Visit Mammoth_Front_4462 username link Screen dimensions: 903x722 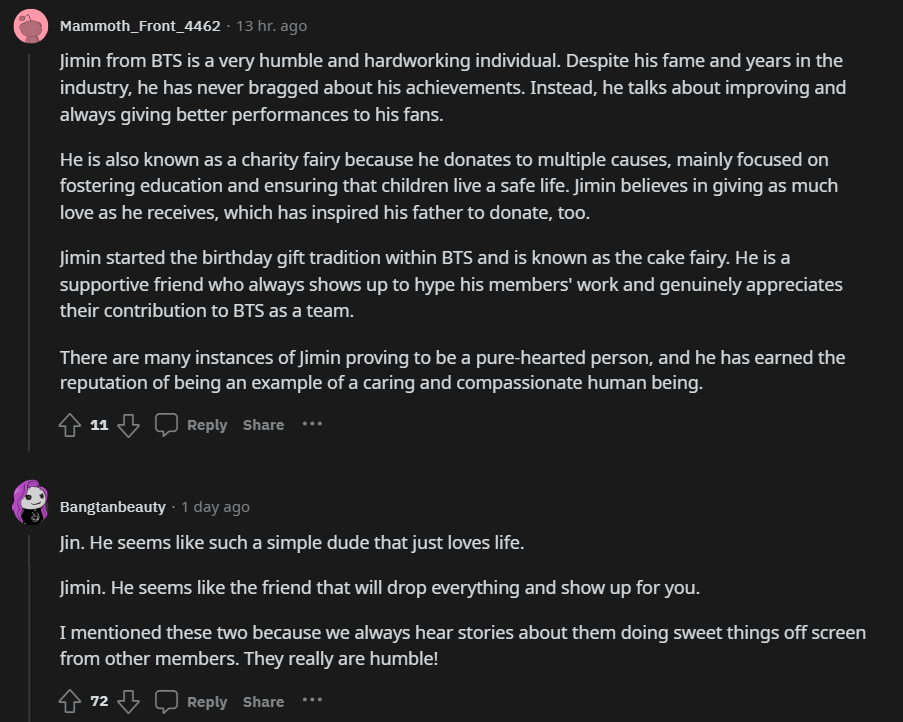tap(140, 25)
